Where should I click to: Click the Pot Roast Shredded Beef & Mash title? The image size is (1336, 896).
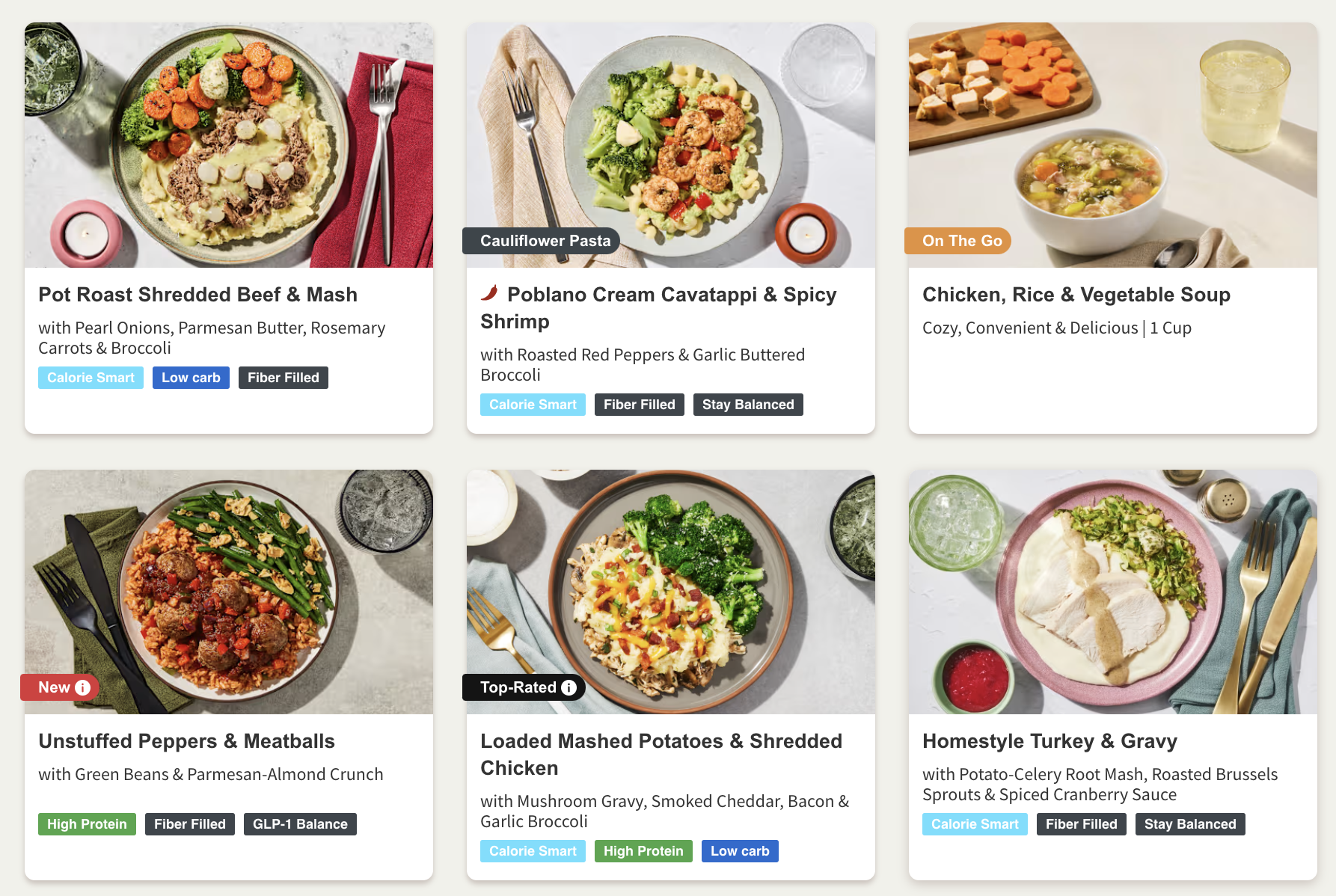click(198, 295)
